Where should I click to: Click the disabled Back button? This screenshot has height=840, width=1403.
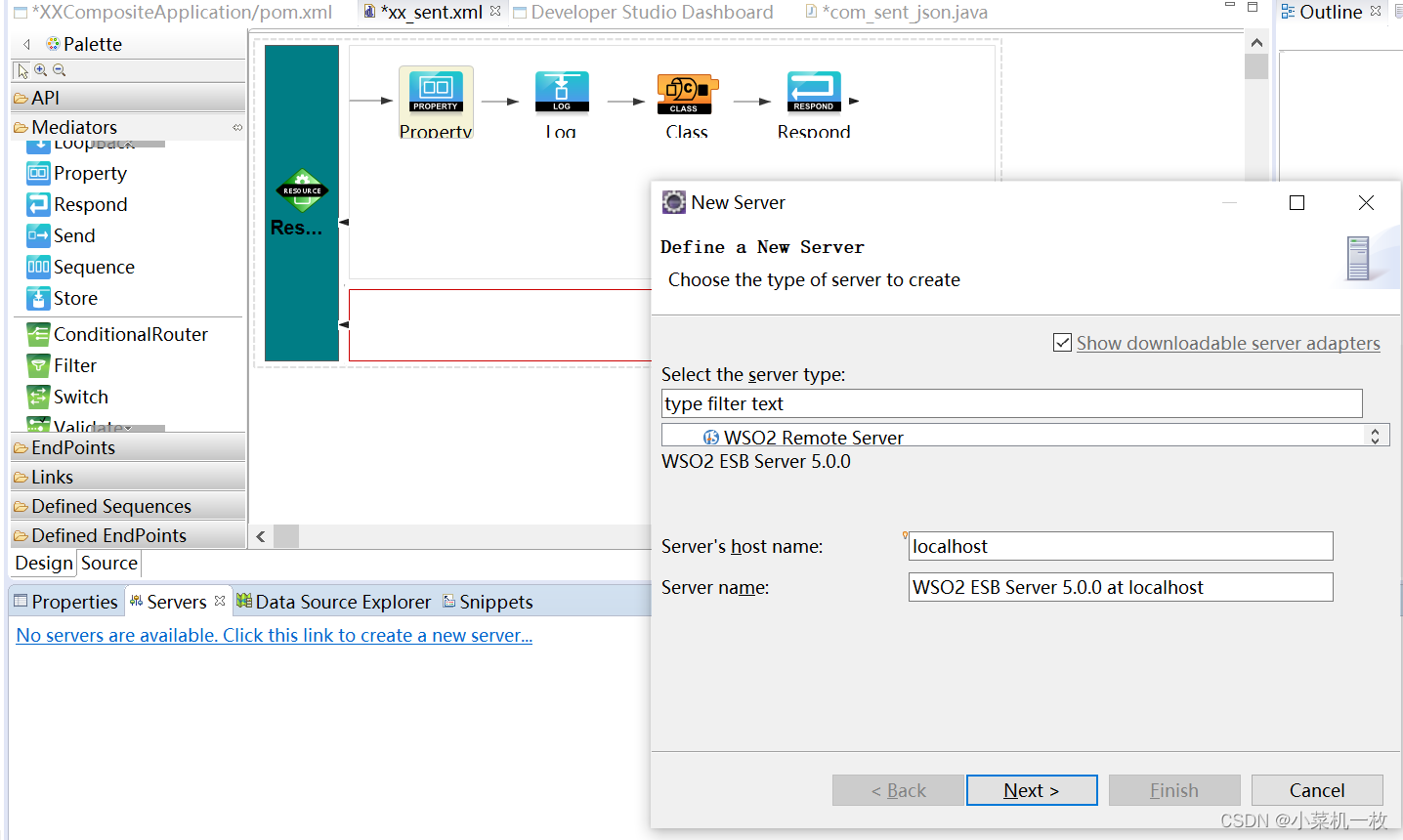[898, 790]
